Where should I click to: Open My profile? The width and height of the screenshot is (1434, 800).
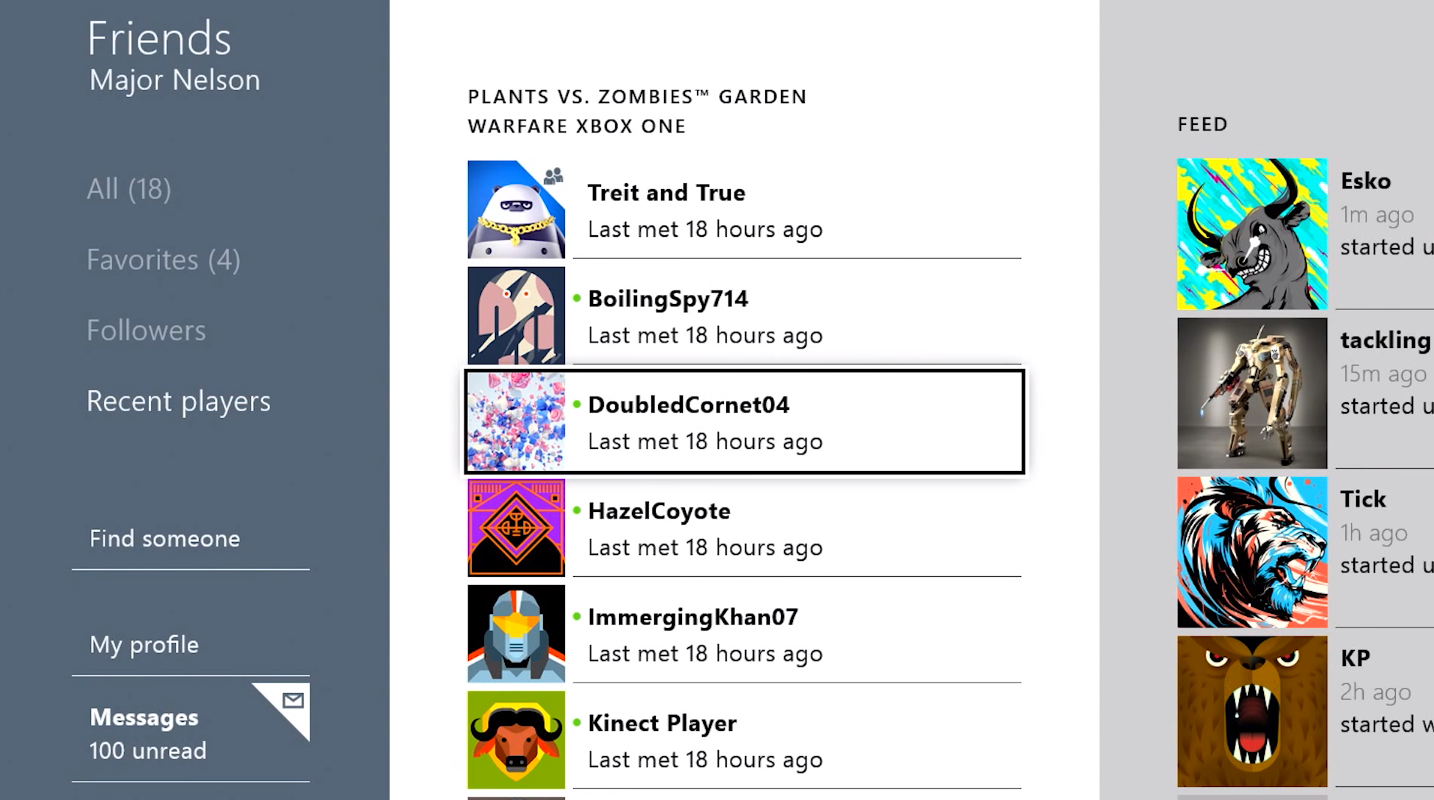144,645
